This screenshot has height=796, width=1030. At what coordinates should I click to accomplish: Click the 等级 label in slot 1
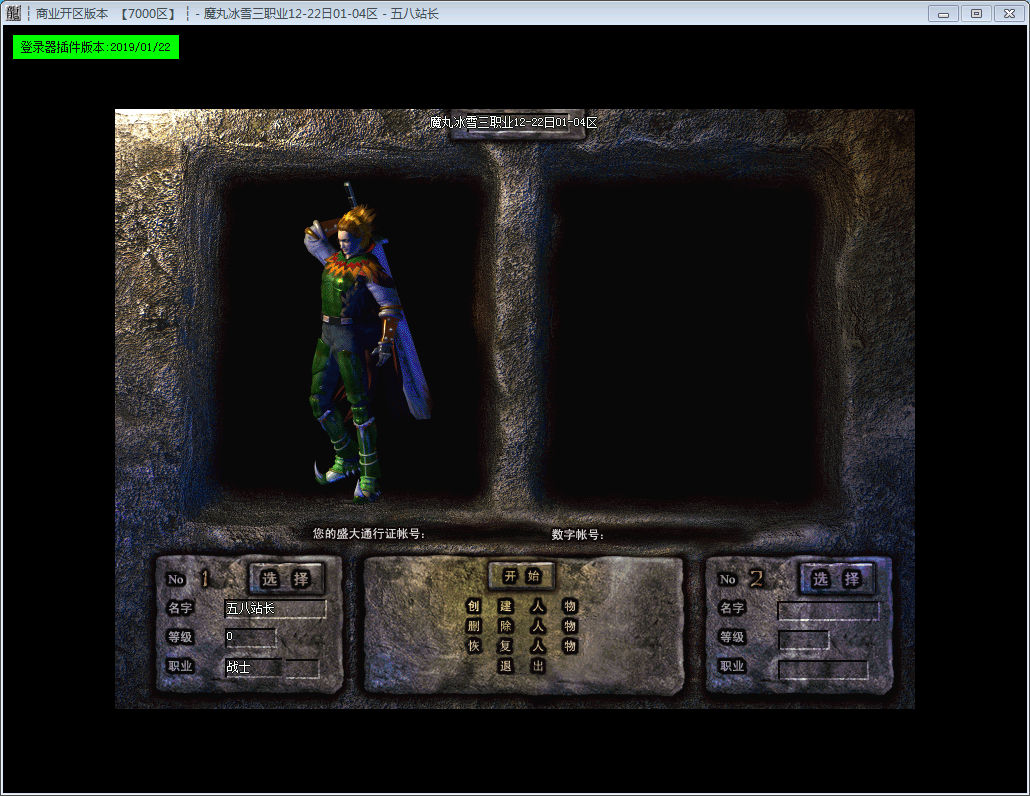click(x=180, y=637)
